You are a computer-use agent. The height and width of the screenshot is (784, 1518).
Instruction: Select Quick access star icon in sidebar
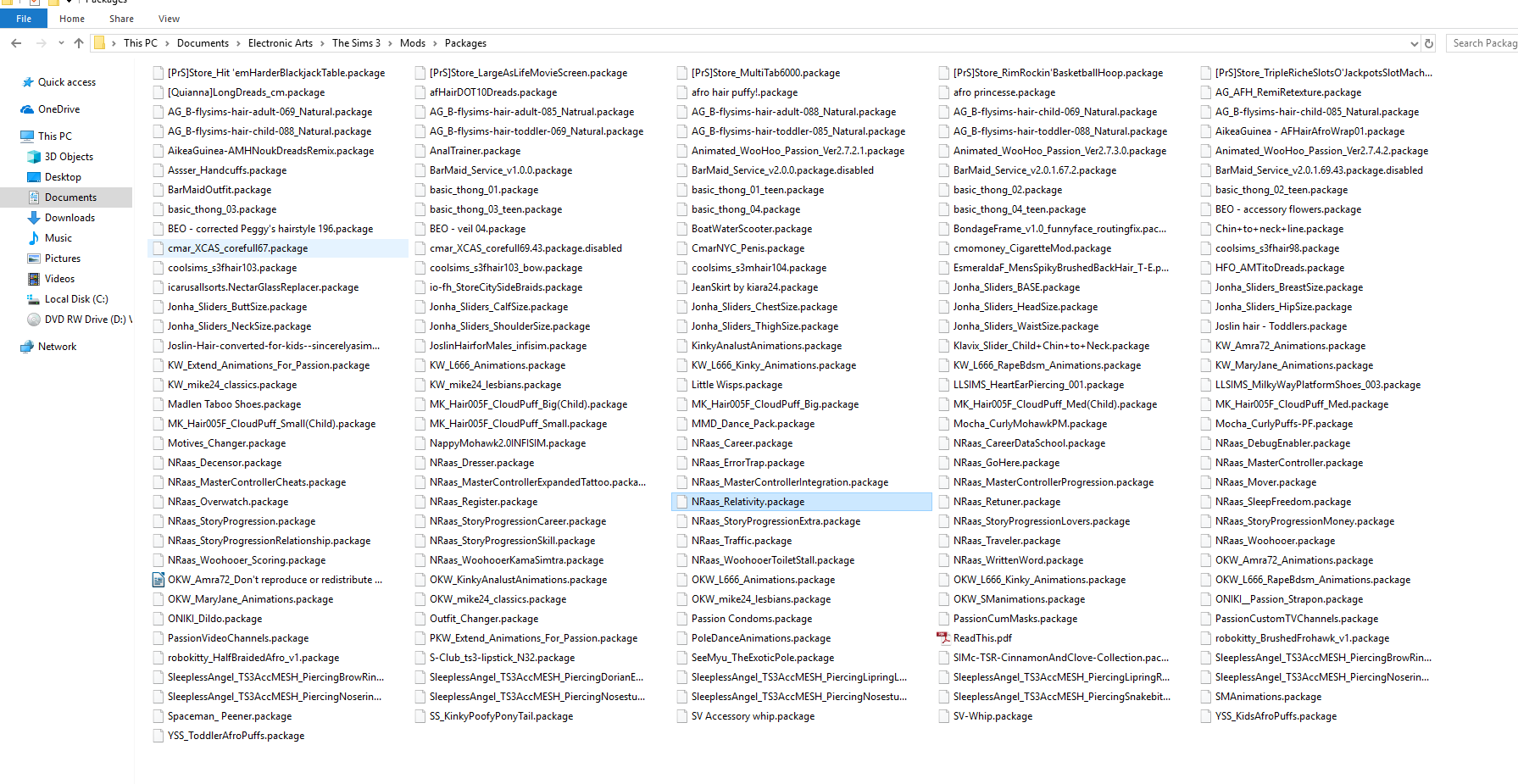coord(28,82)
